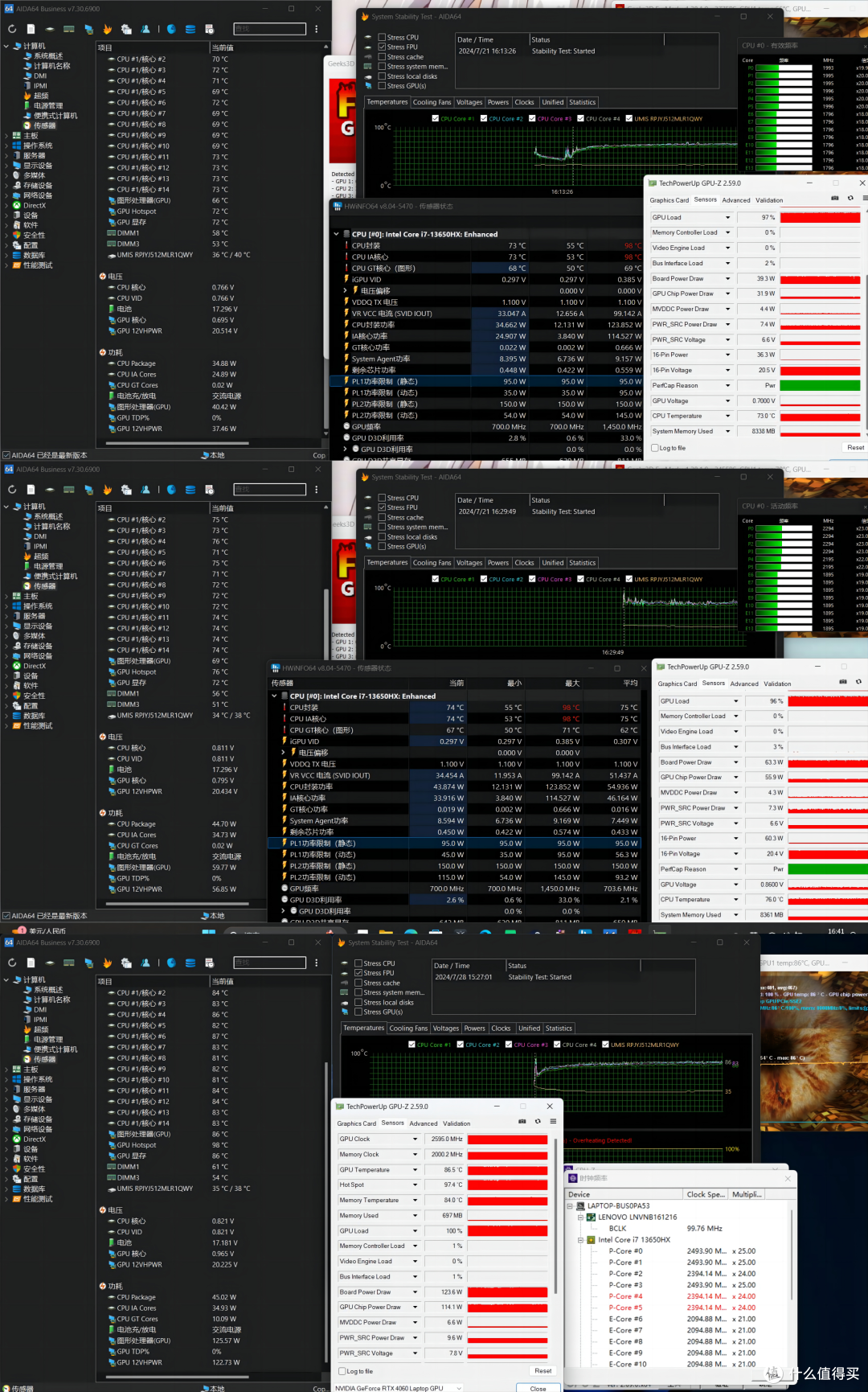Collapse LAPTOP-BUS0PA53 node in clock frequency window

coord(571,1206)
